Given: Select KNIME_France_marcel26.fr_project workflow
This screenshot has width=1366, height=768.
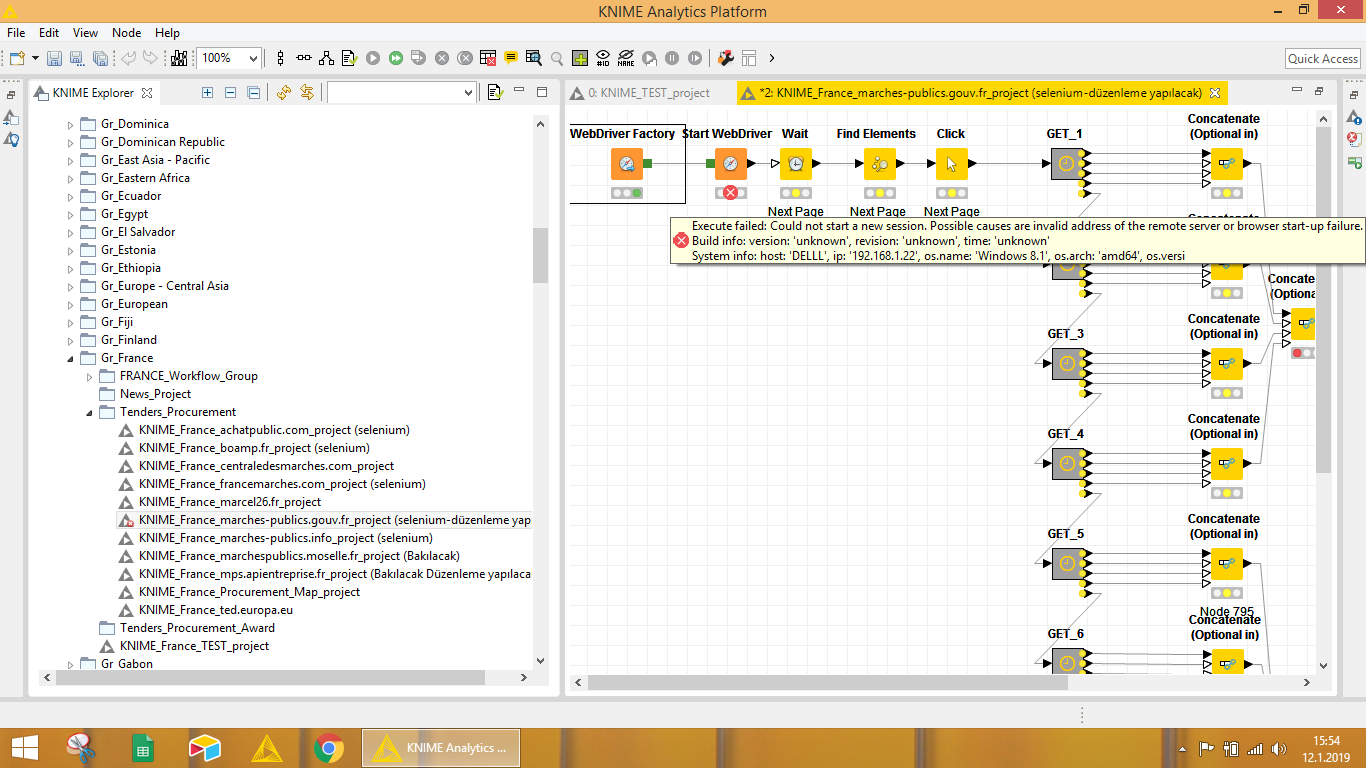Looking at the screenshot, I should 230,502.
